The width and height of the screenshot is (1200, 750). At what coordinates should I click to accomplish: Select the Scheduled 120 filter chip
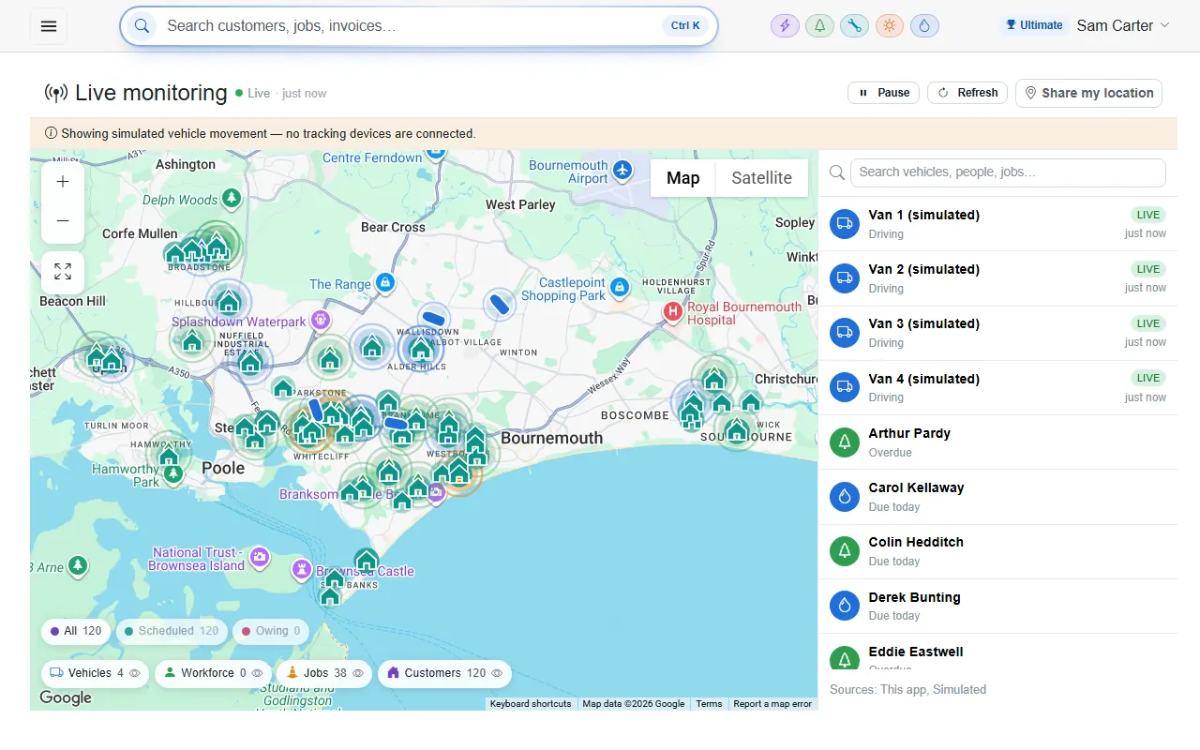[x=171, y=631]
